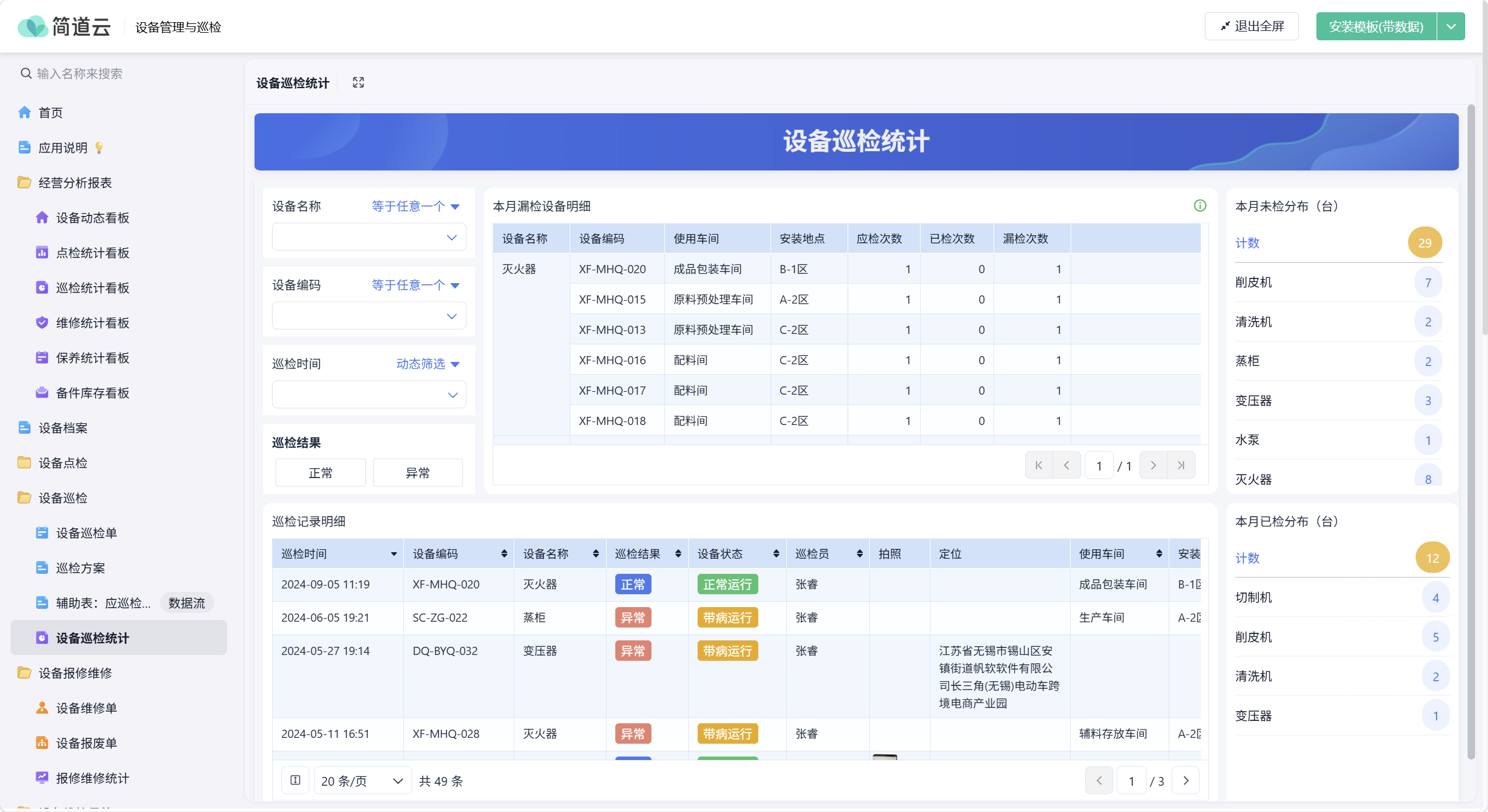Go to next page of 巡检记录明细

pyautogui.click(x=1186, y=780)
